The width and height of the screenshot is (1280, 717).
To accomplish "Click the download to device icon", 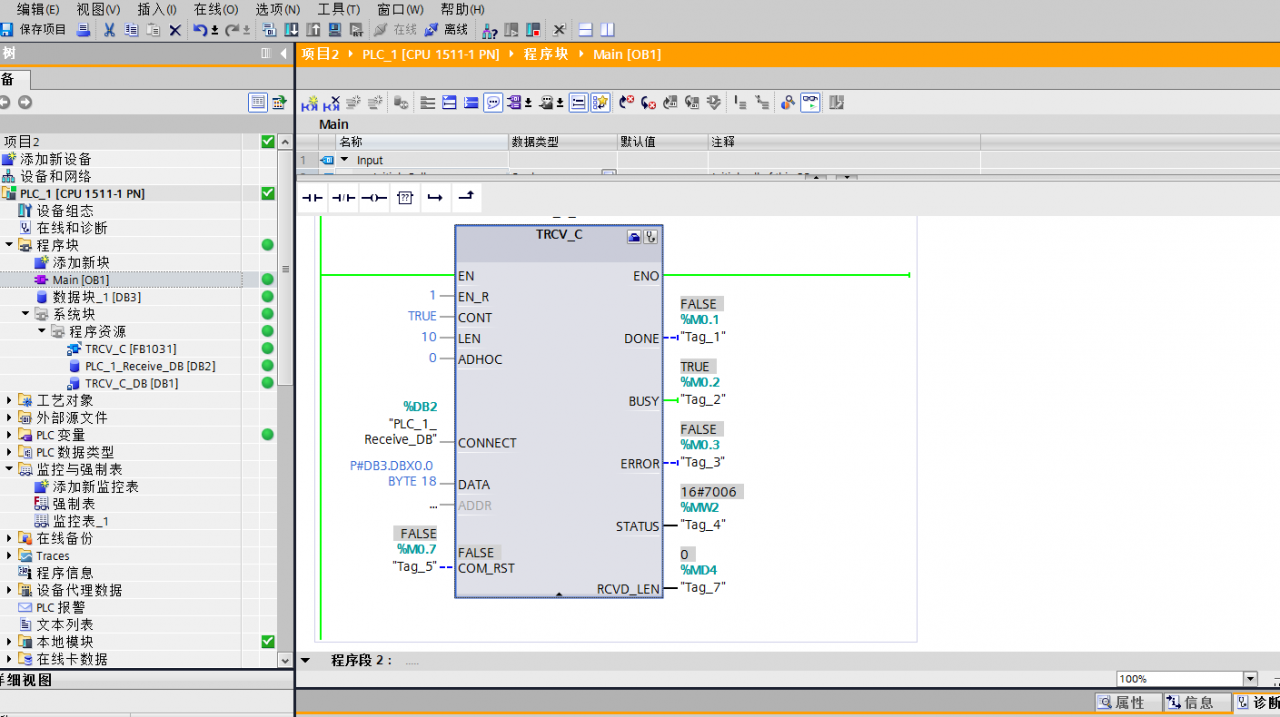I will (x=291, y=30).
